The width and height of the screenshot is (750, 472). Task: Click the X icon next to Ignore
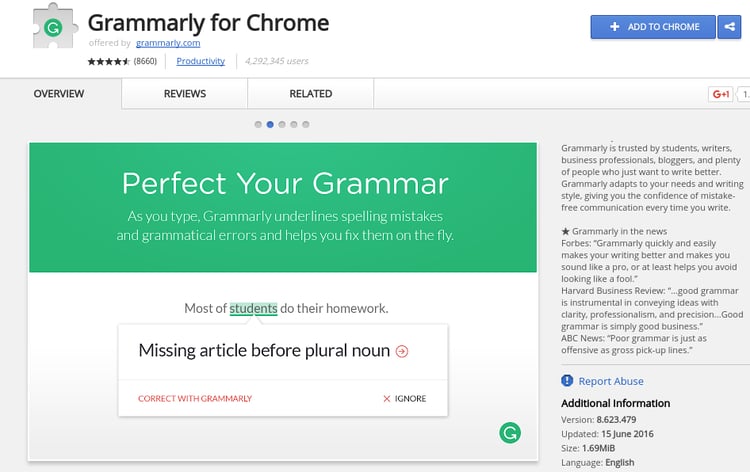(387, 398)
